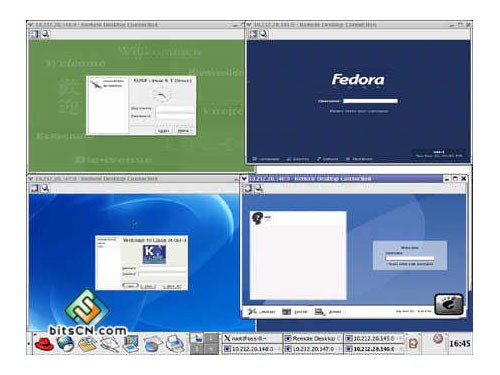
Task: Open the Red Hat main menu
Action: (x=44, y=344)
